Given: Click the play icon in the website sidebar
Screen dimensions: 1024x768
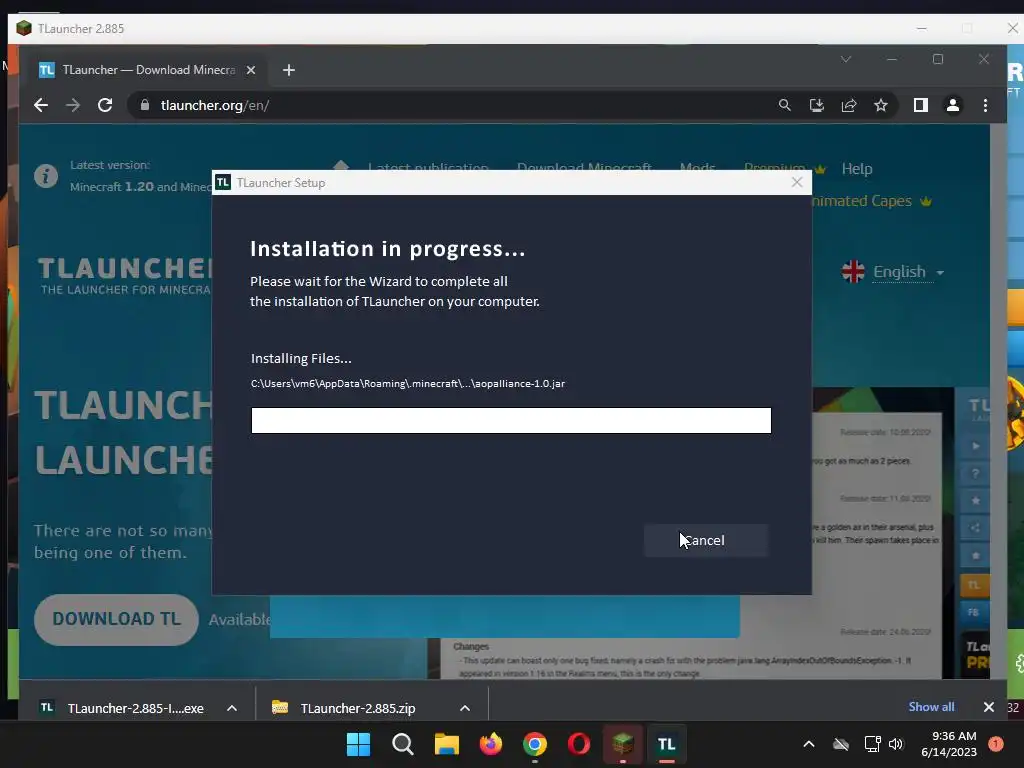Looking at the screenshot, I should point(975,446).
